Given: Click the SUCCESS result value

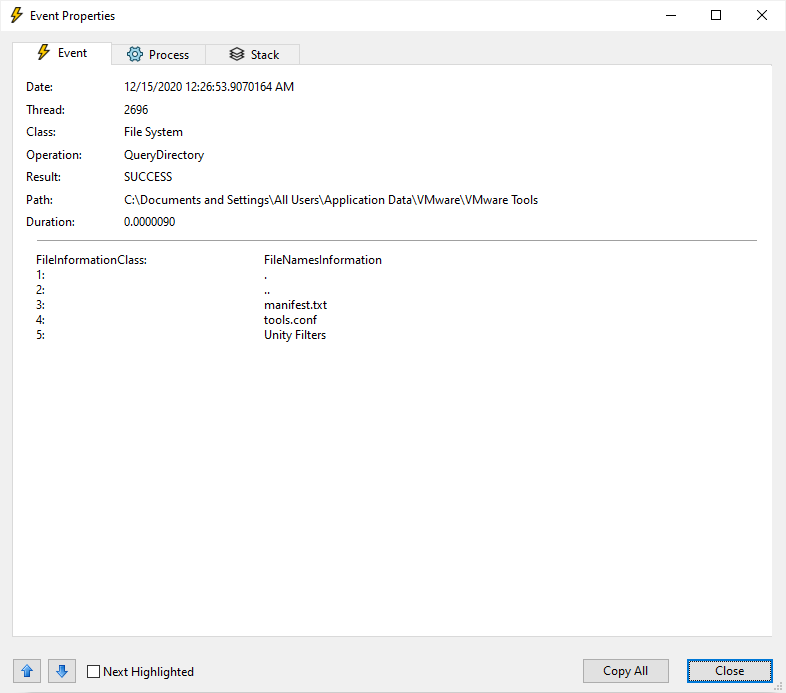Looking at the screenshot, I should [x=148, y=177].
